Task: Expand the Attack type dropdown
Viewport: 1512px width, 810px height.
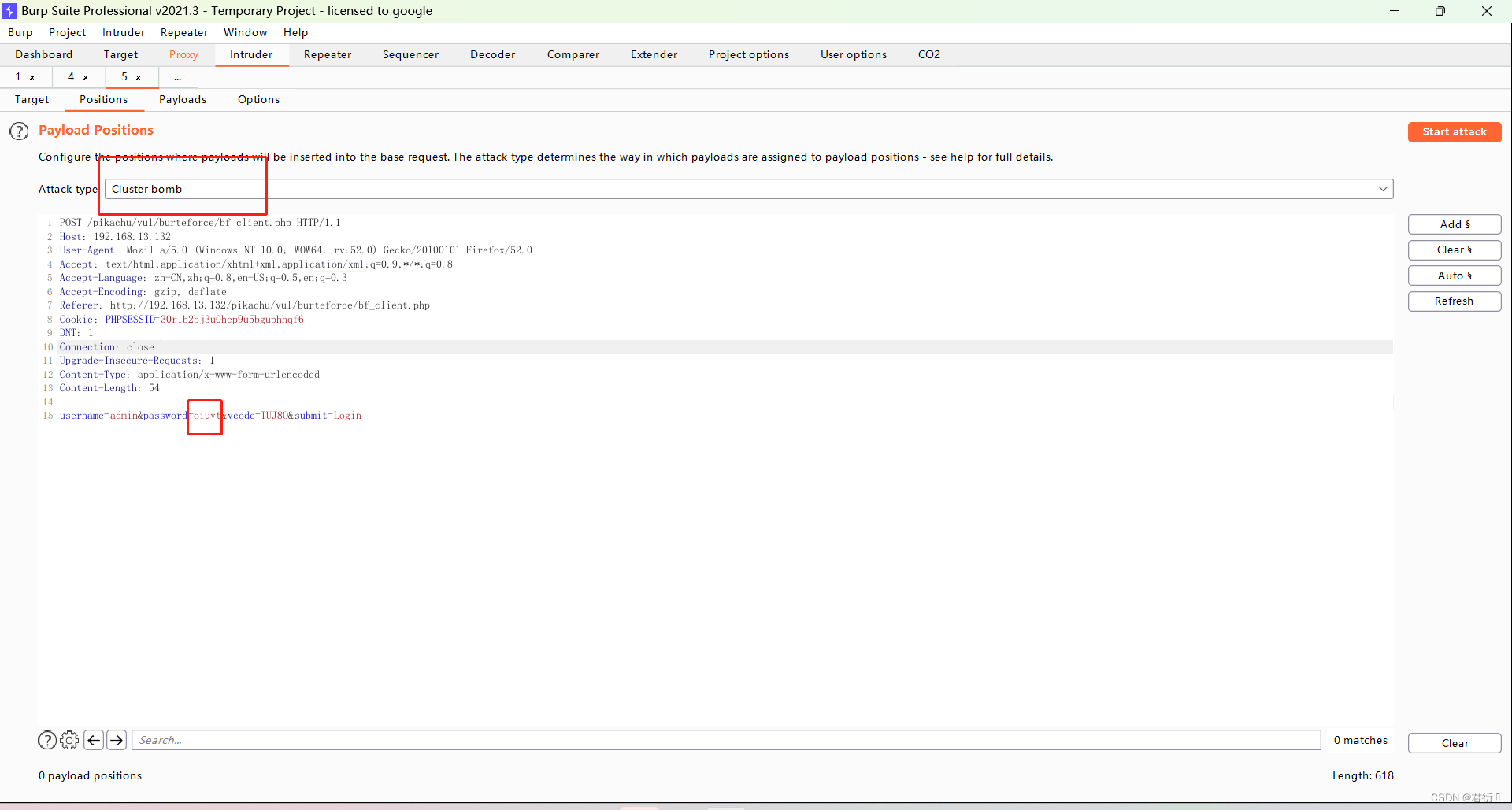Action: click(1383, 189)
